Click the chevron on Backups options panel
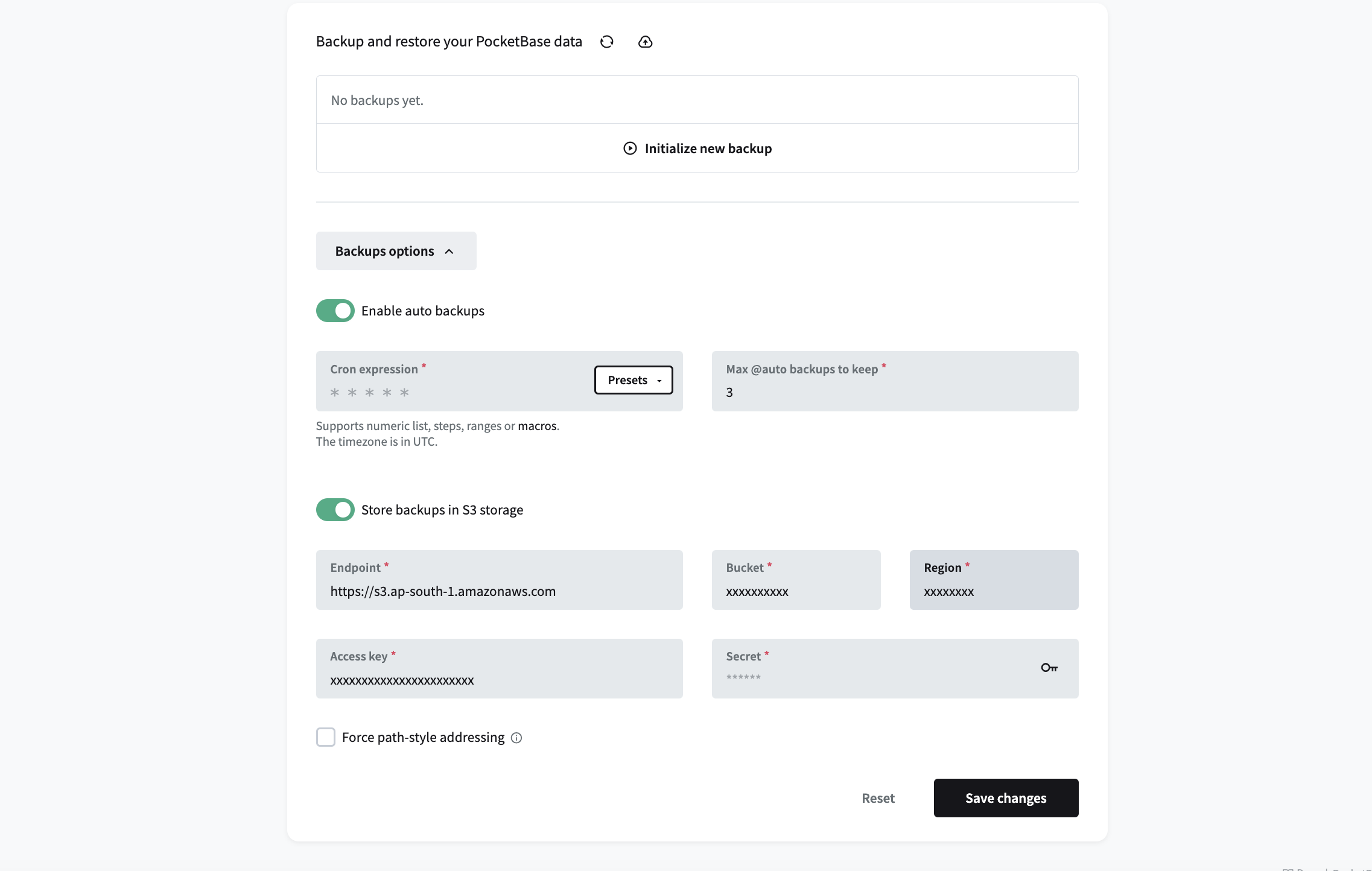 [449, 251]
